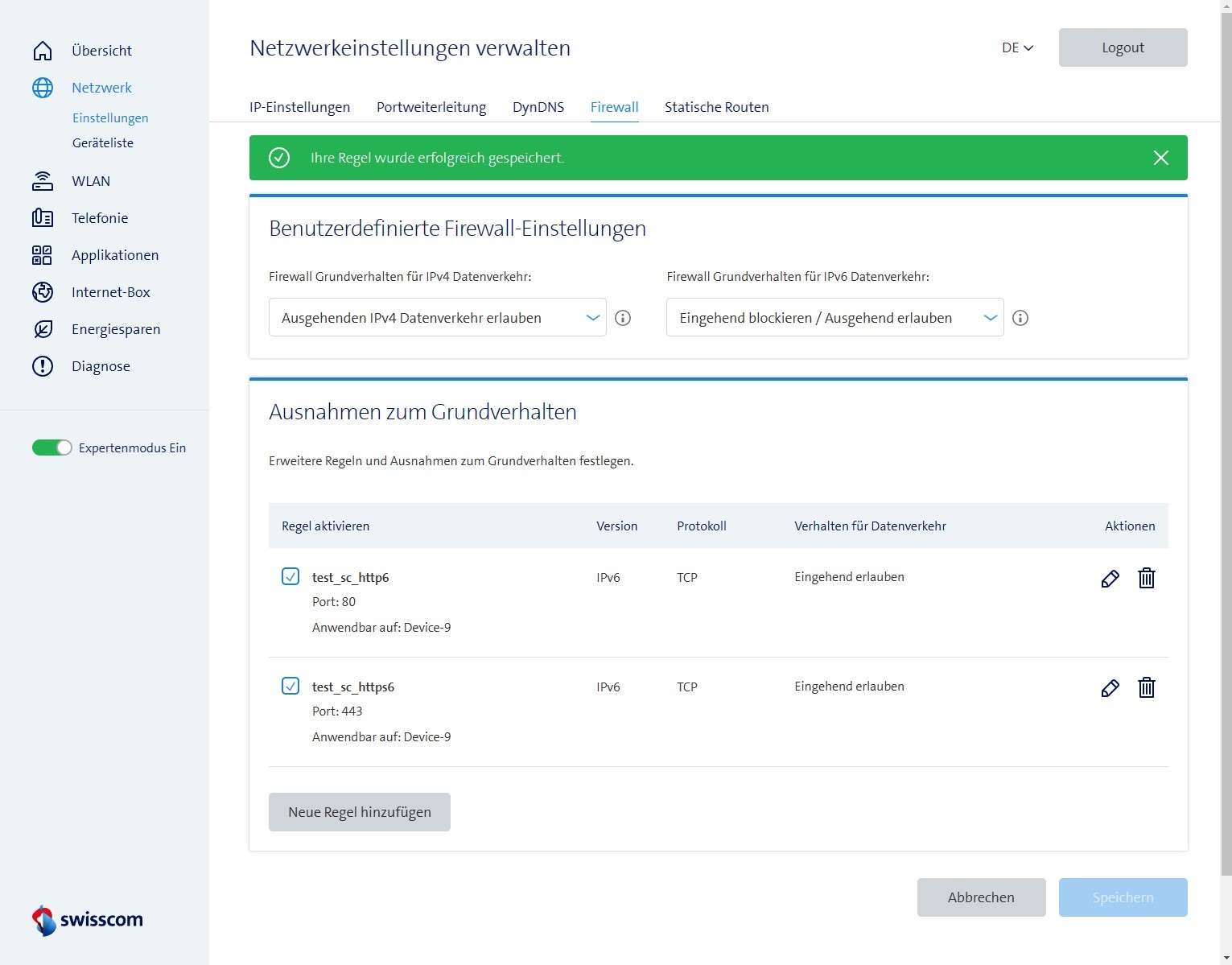Open the IPv4 Grundverhalten dropdown
The width and height of the screenshot is (1232, 965).
(x=437, y=318)
